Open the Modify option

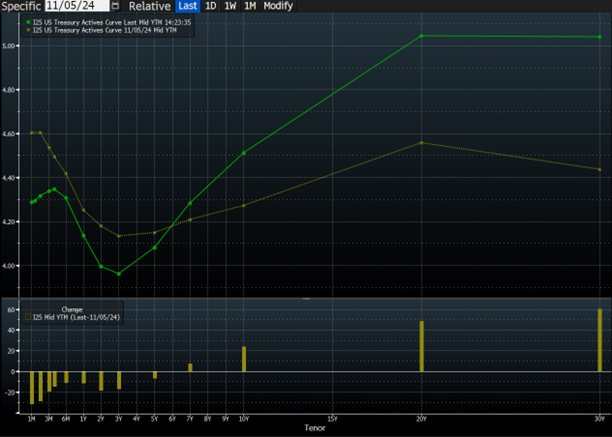click(x=278, y=6)
